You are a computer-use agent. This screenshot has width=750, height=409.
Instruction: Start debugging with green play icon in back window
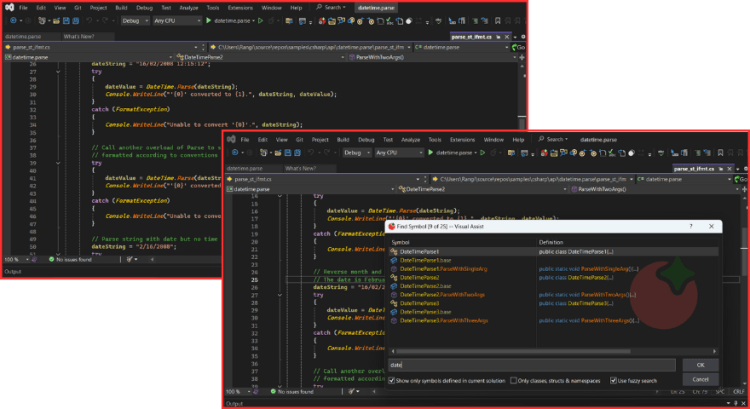pos(209,21)
